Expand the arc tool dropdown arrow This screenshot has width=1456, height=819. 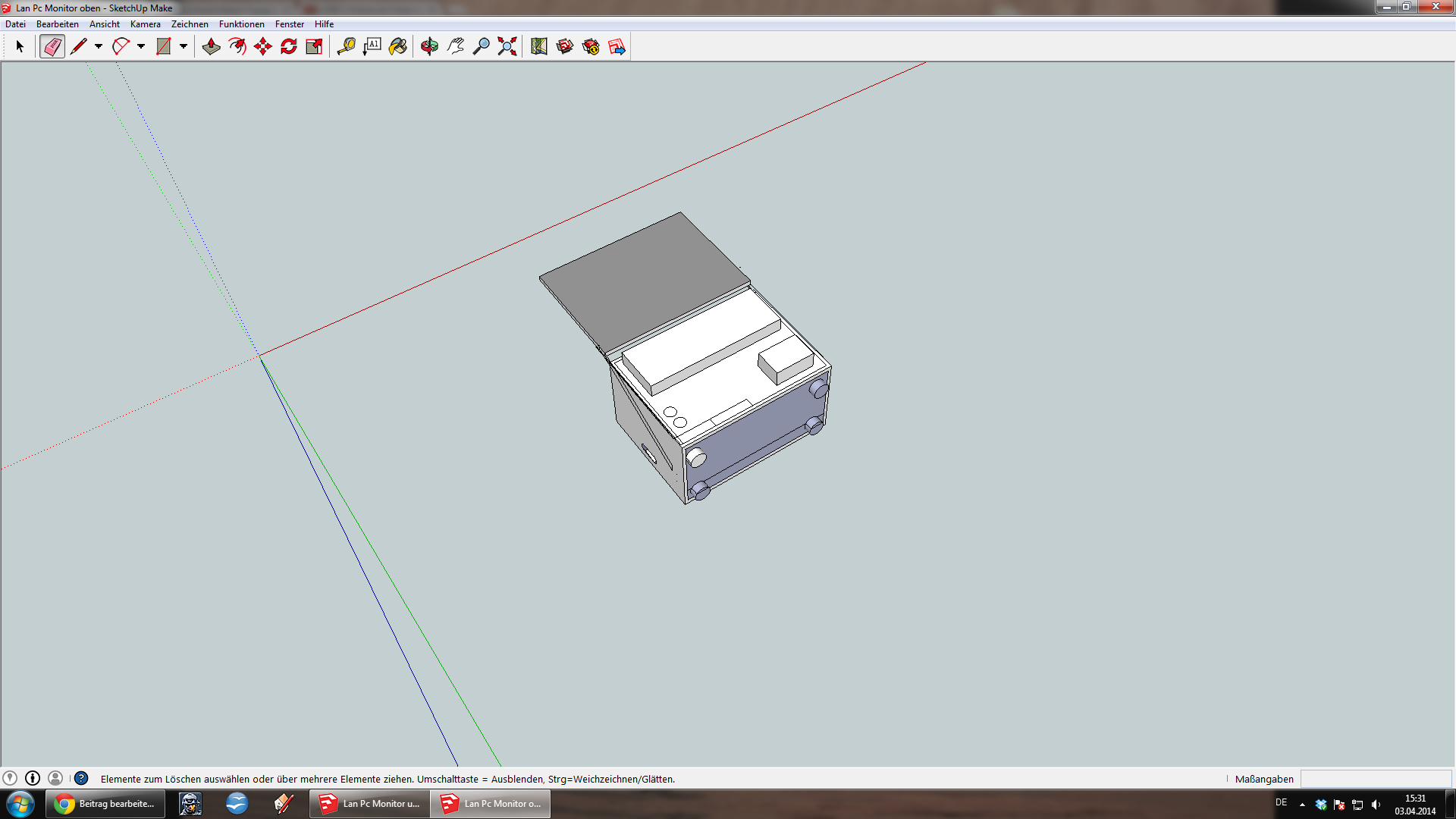tap(141, 47)
